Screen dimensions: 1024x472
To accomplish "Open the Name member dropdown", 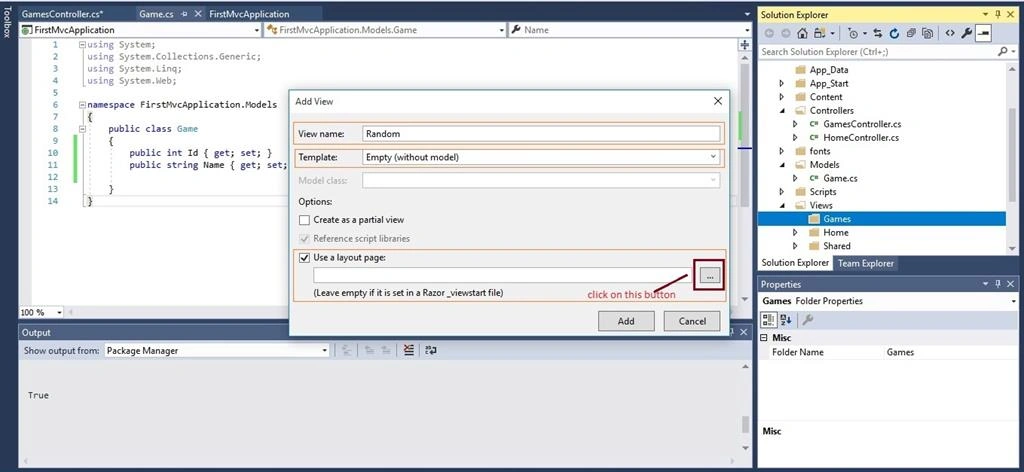I will pos(747,30).
